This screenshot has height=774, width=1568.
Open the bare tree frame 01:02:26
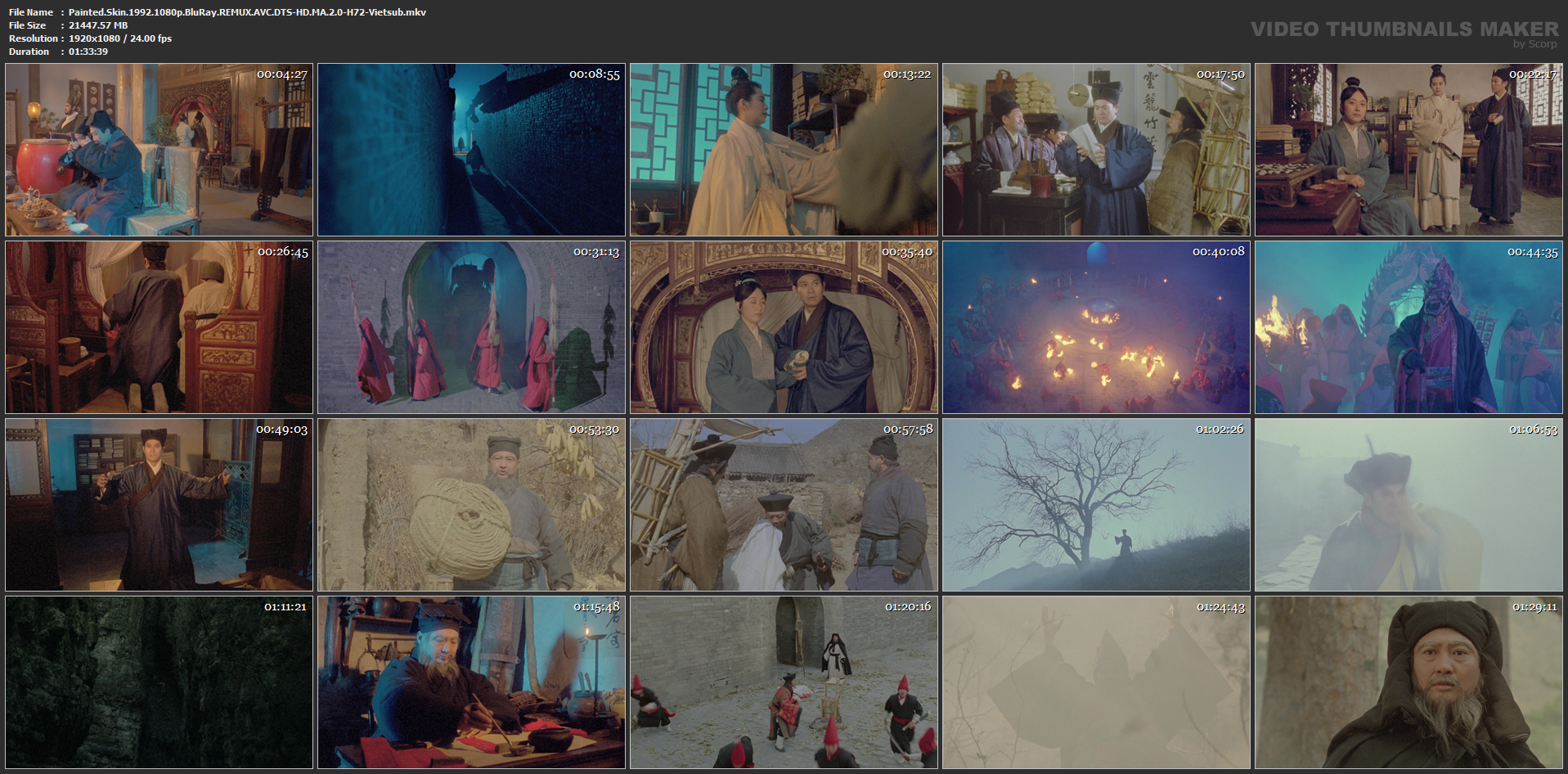tap(1096, 505)
